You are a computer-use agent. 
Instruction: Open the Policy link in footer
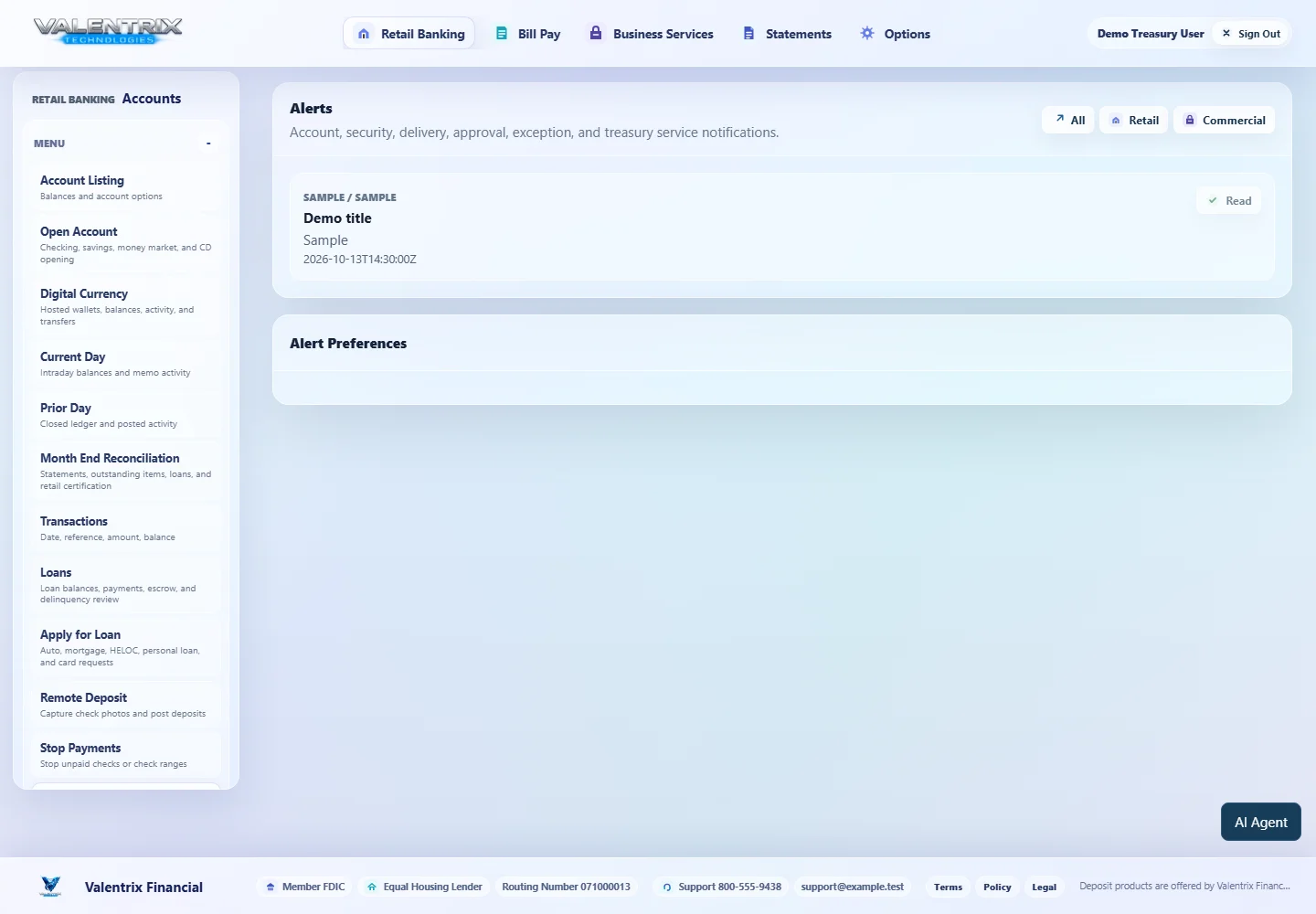(x=997, y=887)
